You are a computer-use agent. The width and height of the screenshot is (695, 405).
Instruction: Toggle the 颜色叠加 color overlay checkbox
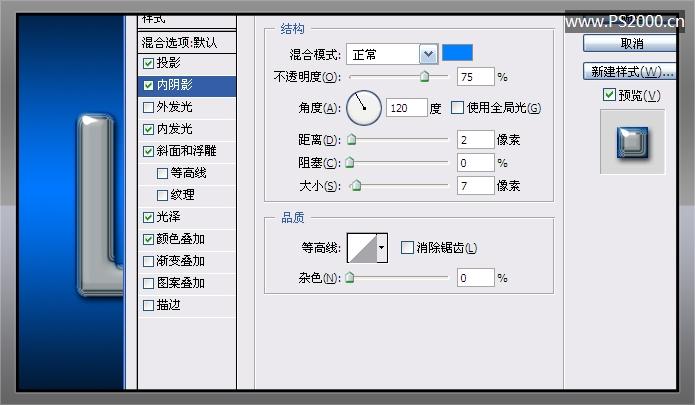point(148,239)
